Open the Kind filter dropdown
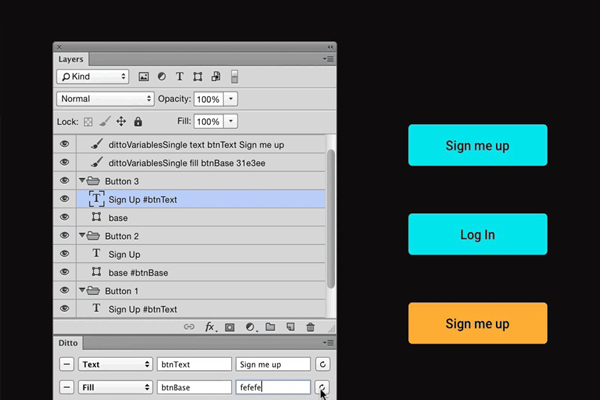 [x=93, y=77]
